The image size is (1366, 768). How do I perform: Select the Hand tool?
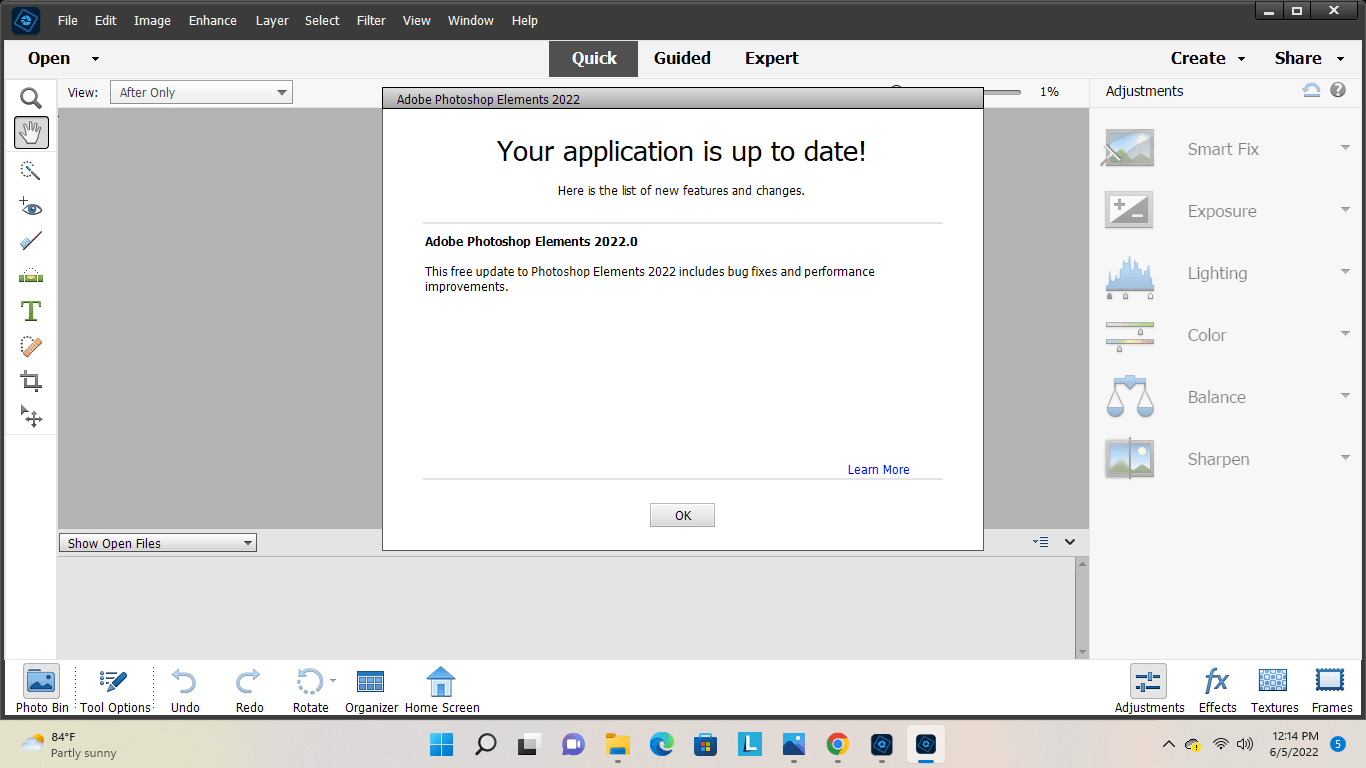pyautogui.click(x=31, y=132)
